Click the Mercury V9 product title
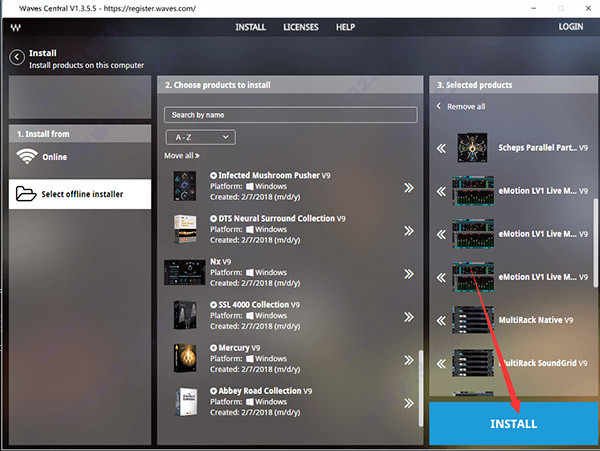This screenshot has height=451, width=600. (x=239, y=348)
